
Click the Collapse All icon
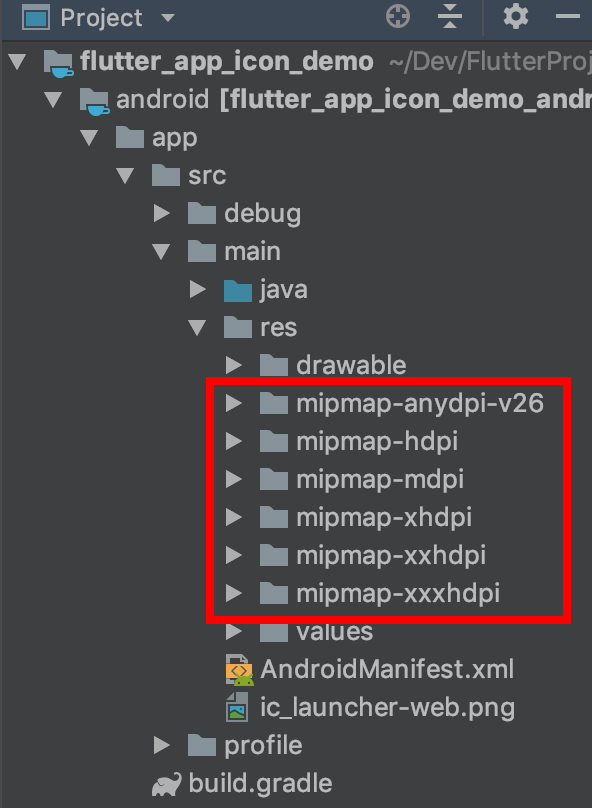[449, 16]
